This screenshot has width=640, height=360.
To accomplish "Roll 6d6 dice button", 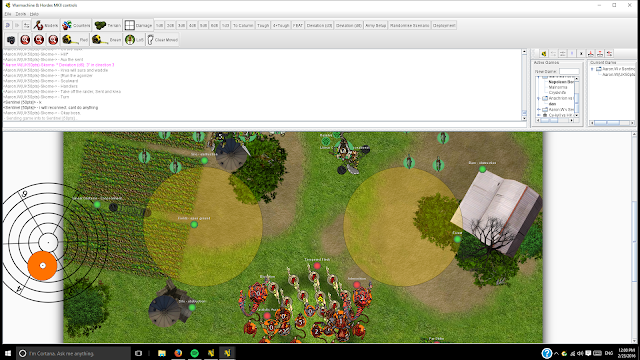I will point(214,25).
